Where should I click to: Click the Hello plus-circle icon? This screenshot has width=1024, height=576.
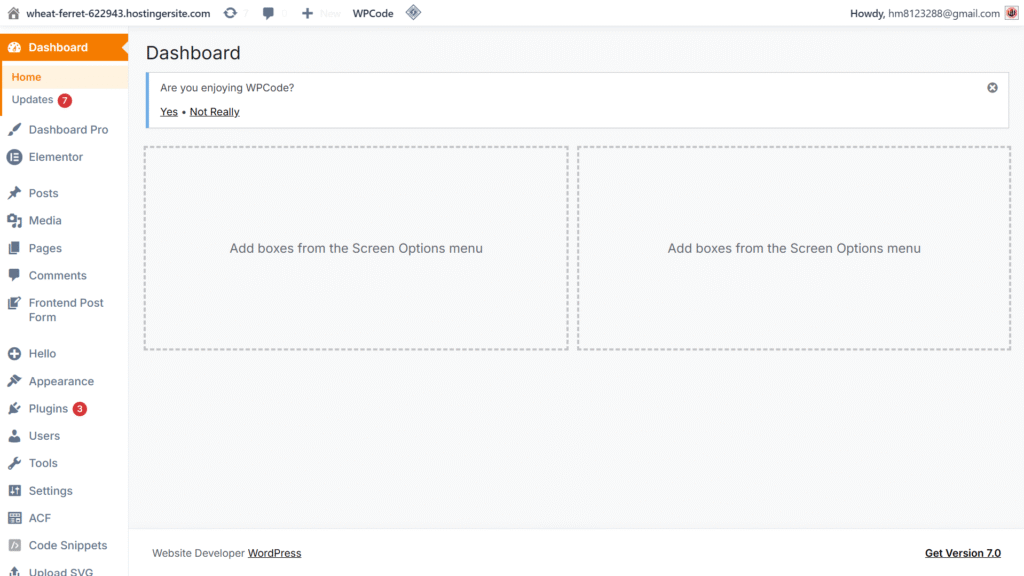tap(14, 353)
